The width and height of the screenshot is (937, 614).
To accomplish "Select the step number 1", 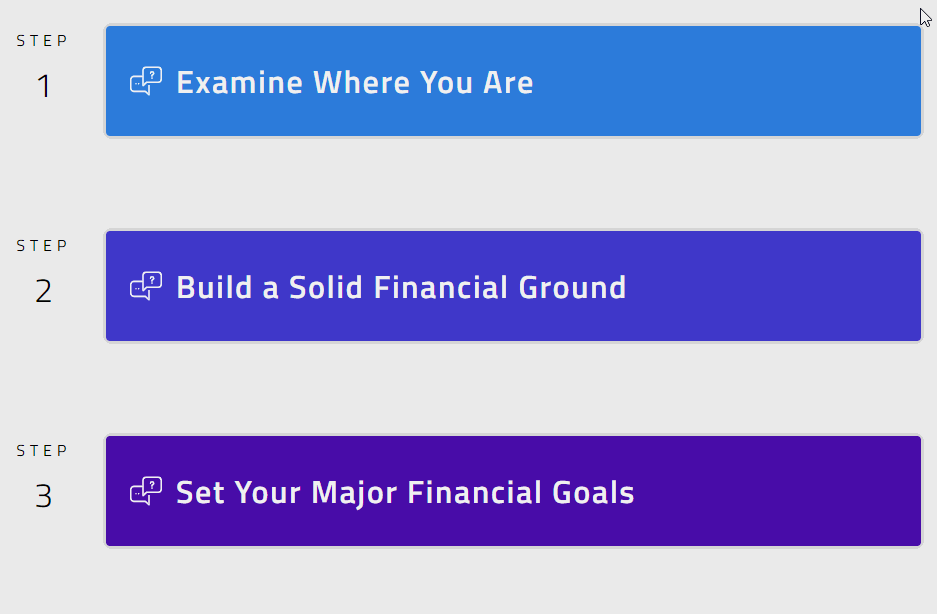I will [43, 87].
